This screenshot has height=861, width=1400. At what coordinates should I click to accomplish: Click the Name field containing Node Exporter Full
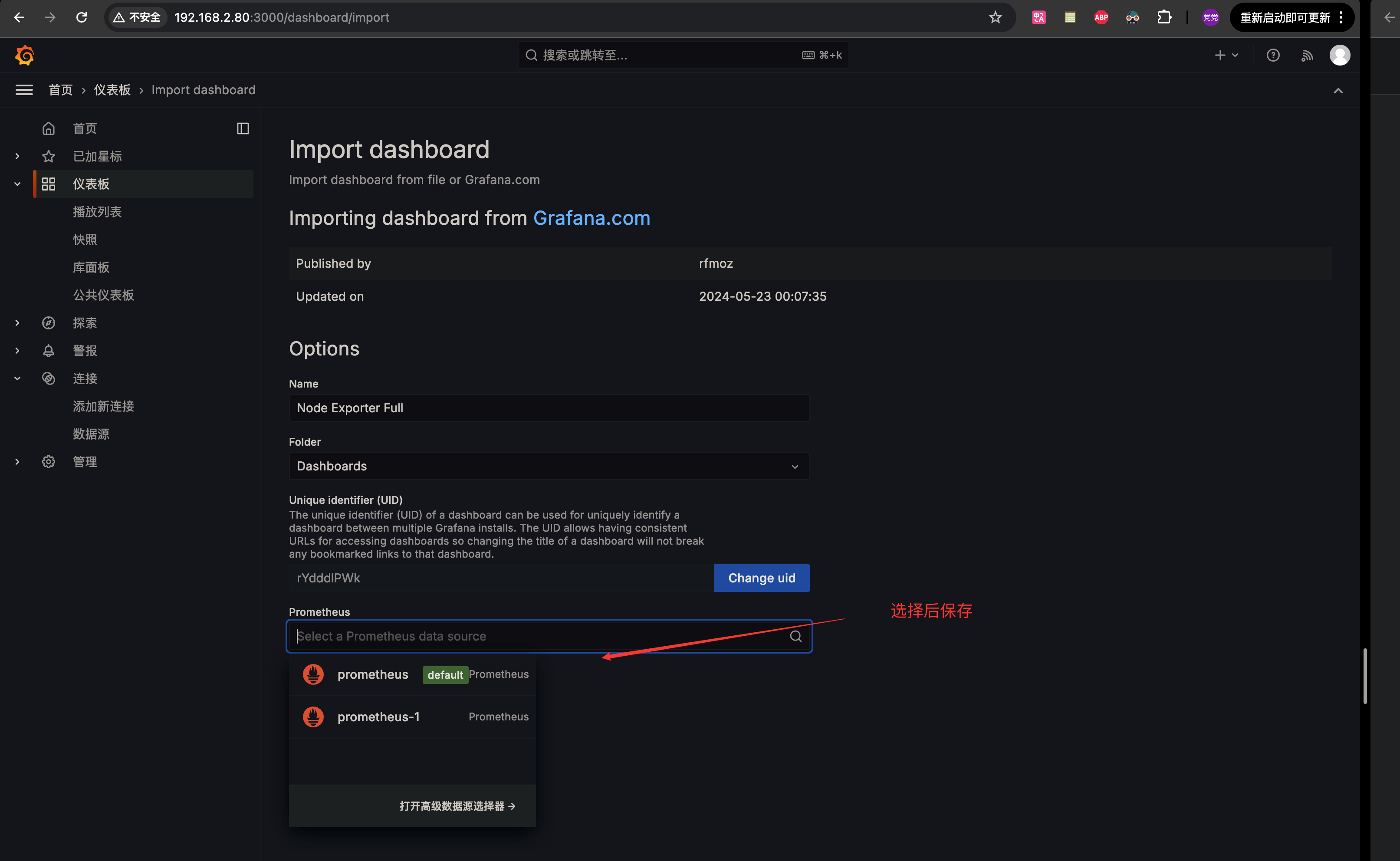(x=549, y=408)
